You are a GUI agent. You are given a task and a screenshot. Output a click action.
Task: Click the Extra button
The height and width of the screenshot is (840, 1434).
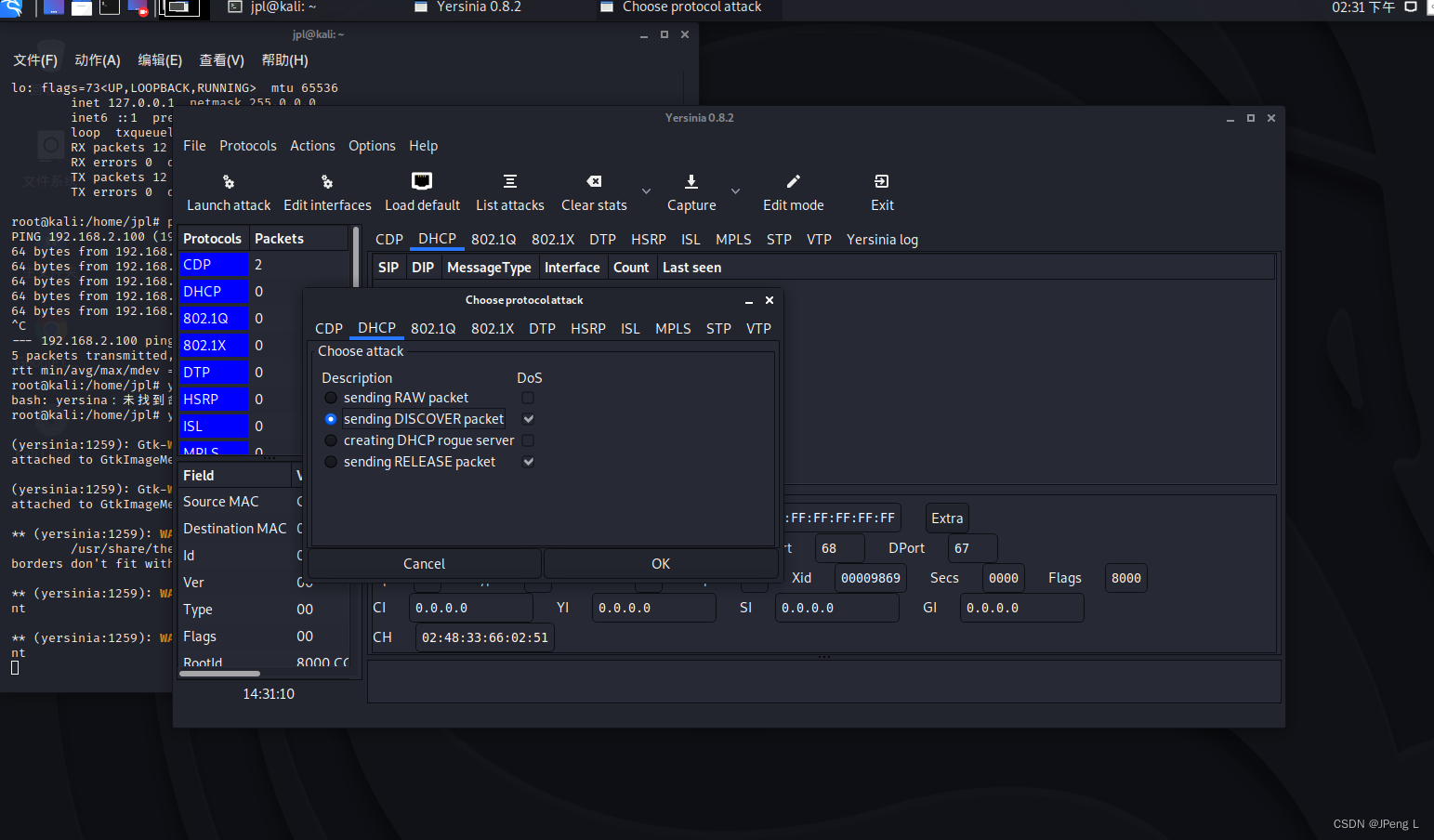click(x=947, y=518)
